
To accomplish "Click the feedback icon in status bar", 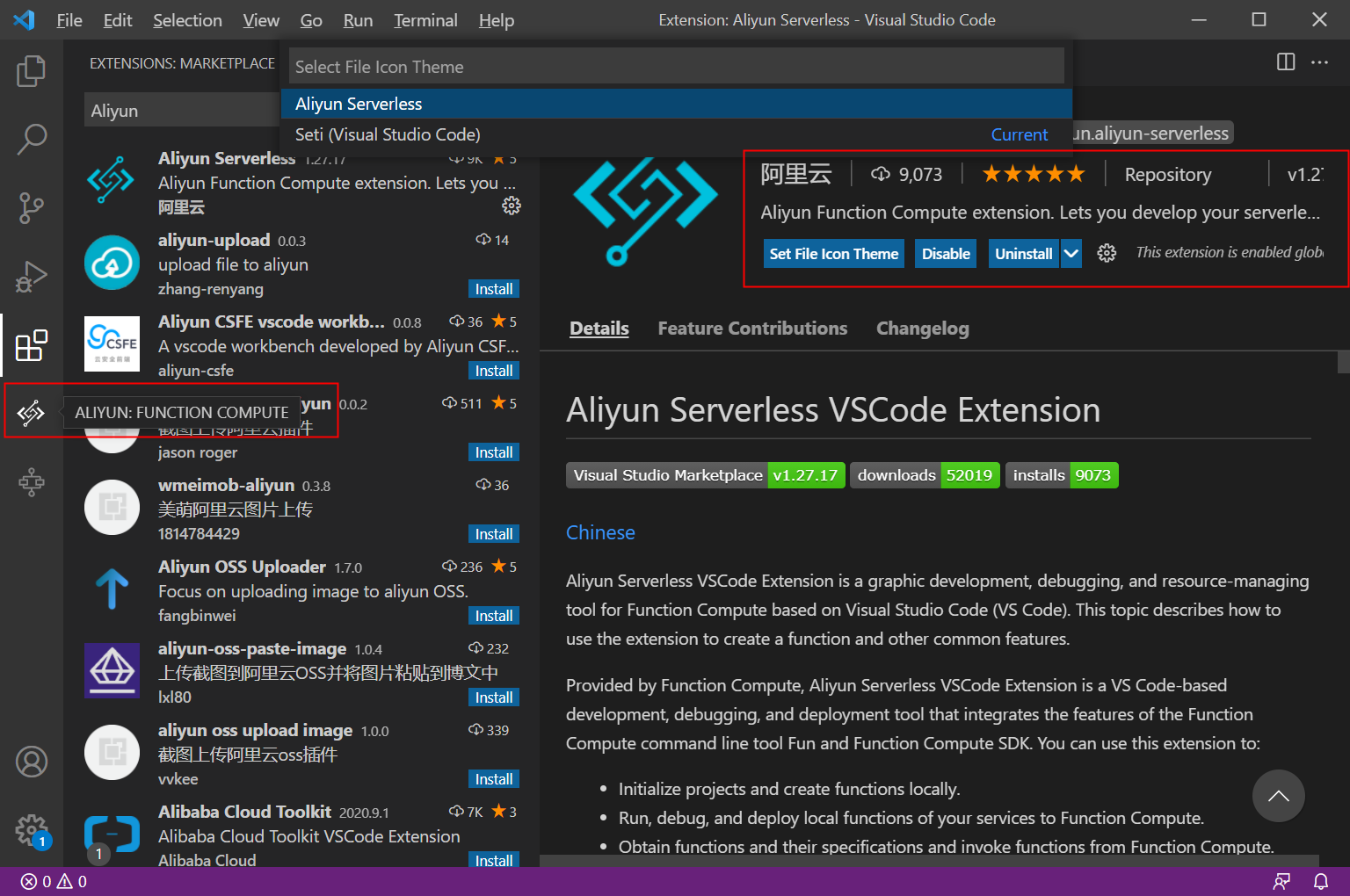I will coord(1282,881).
